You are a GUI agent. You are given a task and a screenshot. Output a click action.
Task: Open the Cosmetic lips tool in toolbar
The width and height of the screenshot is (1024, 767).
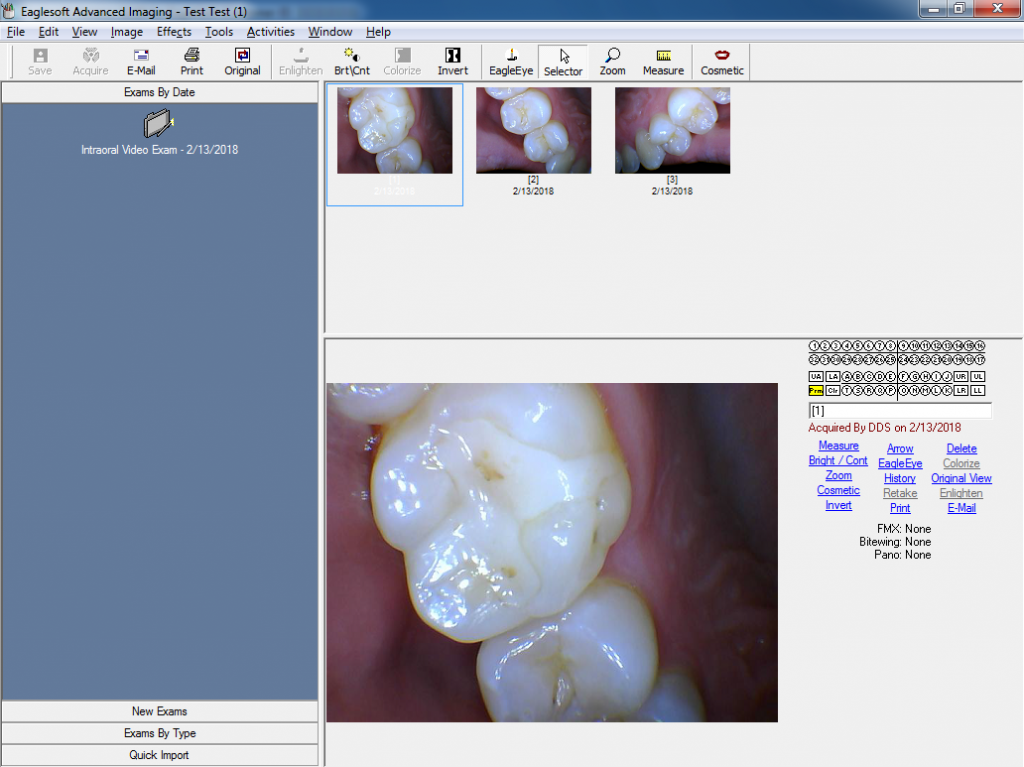coord(722,62)
